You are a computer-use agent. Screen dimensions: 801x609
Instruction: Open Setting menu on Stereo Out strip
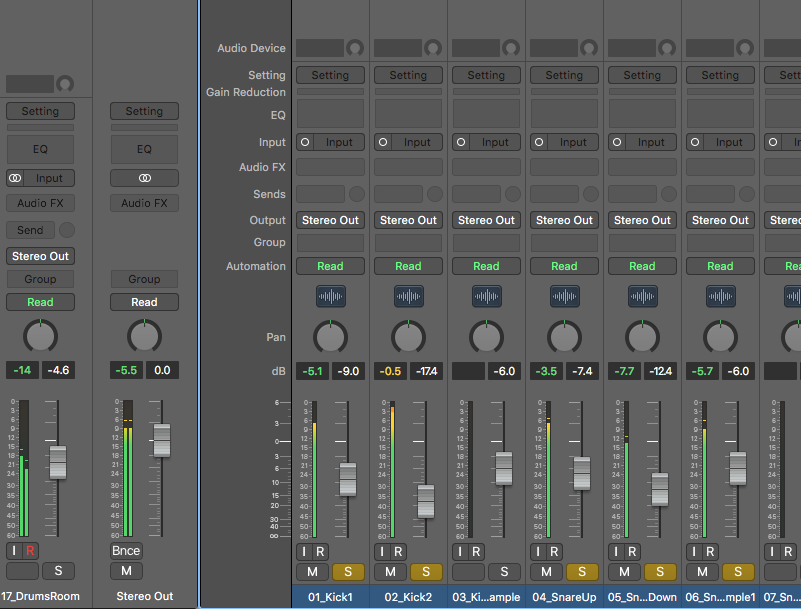pos(145,111)
